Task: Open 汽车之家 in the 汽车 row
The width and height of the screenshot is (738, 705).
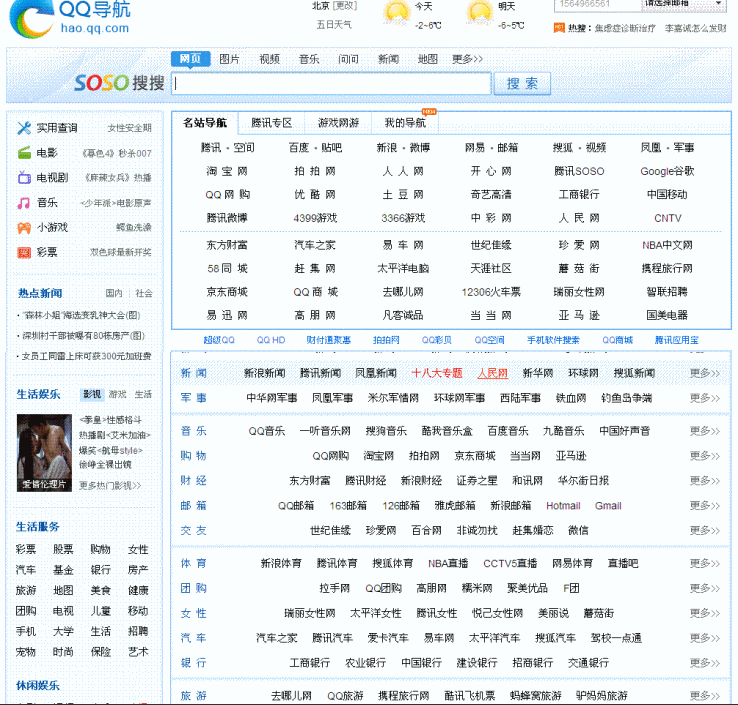Action: coord(276,638)
